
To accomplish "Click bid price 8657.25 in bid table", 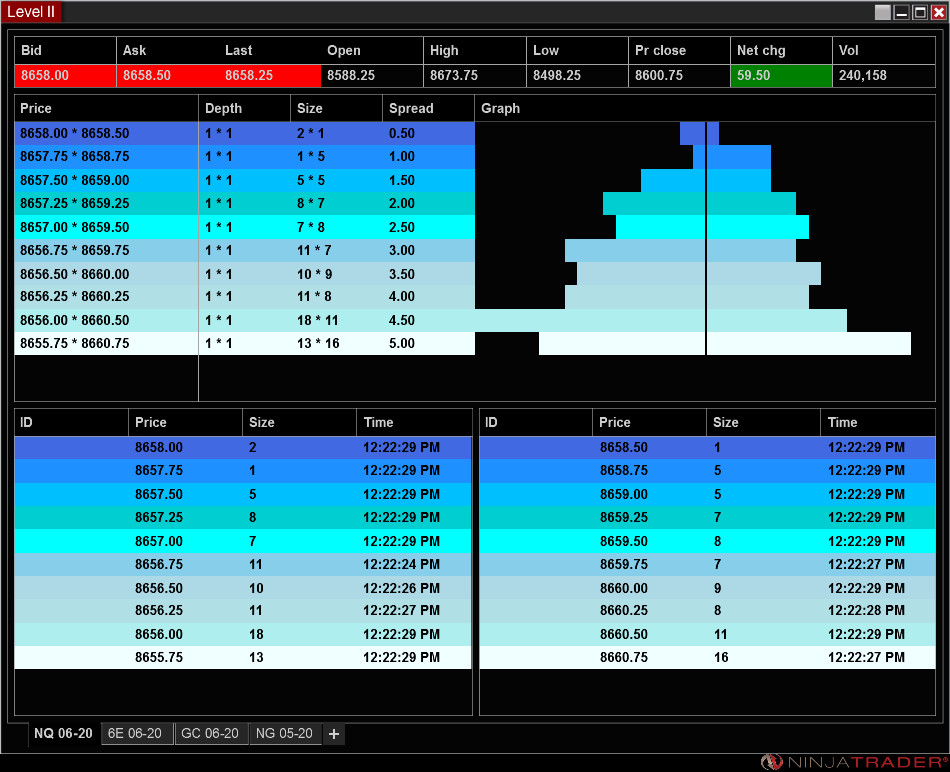I will [x=159, y=517].
